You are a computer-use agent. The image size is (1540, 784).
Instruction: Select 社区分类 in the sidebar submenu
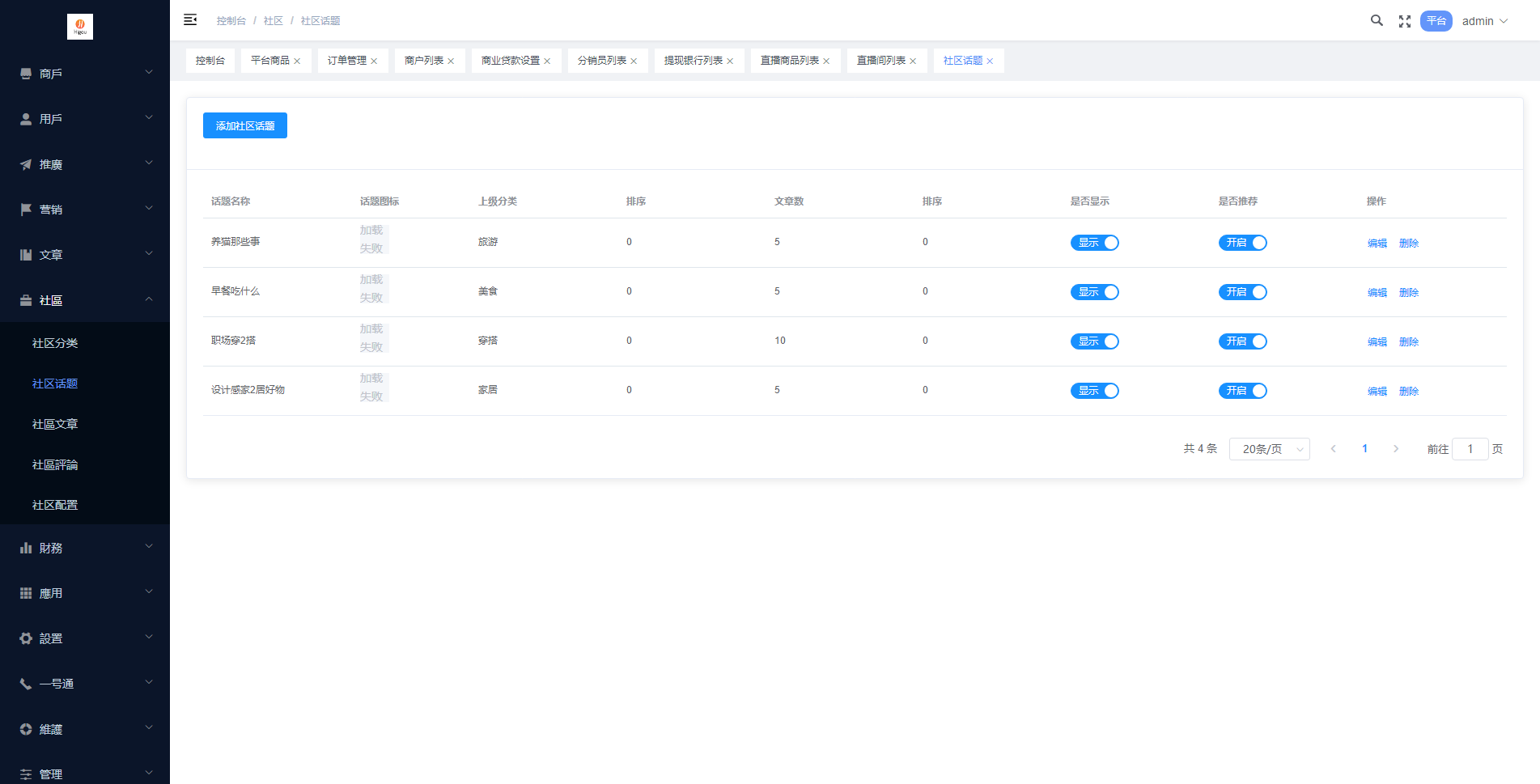[x=55, y=343]
